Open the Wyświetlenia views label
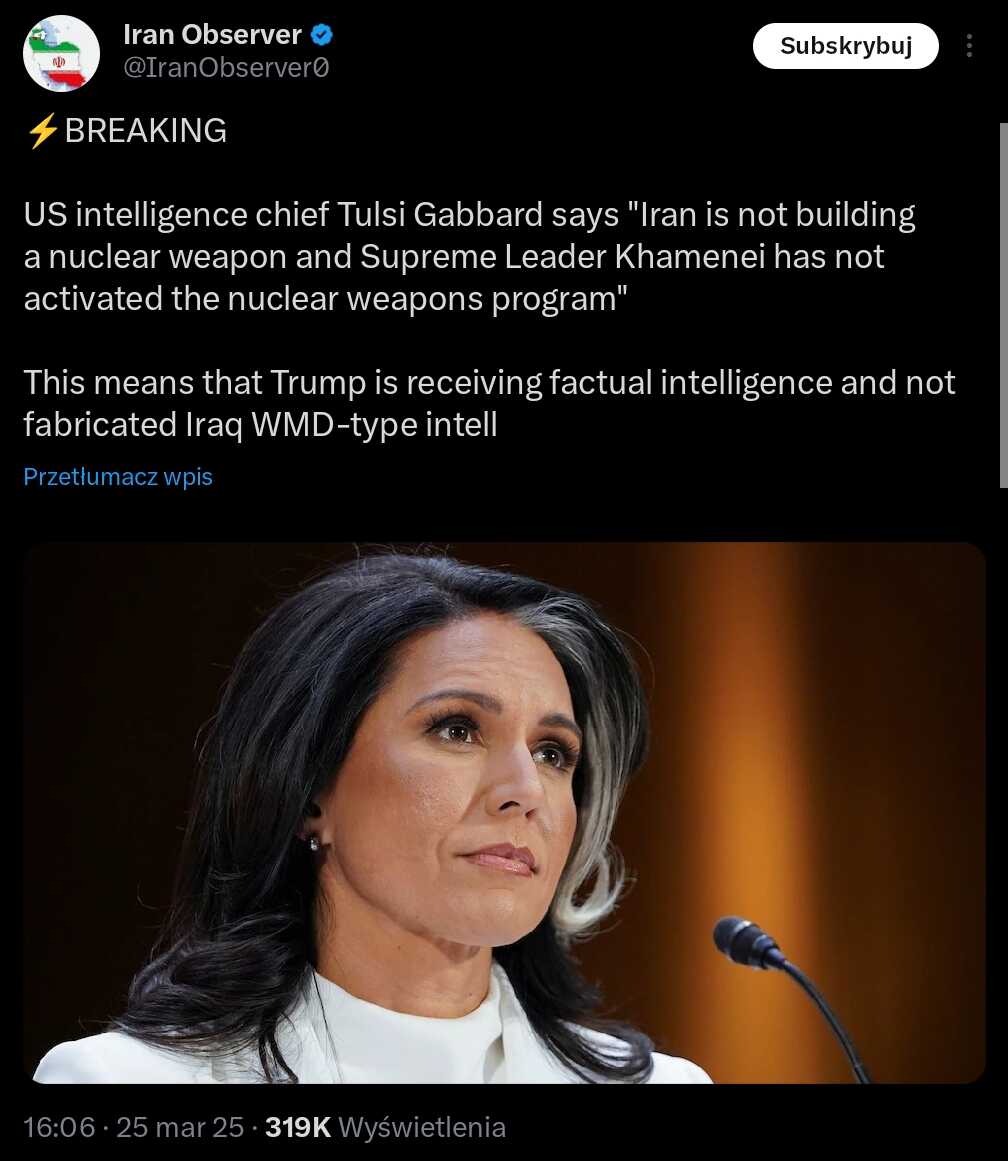The width and height of the screenshot is (1008, 1161). [x=422, y=1128]
